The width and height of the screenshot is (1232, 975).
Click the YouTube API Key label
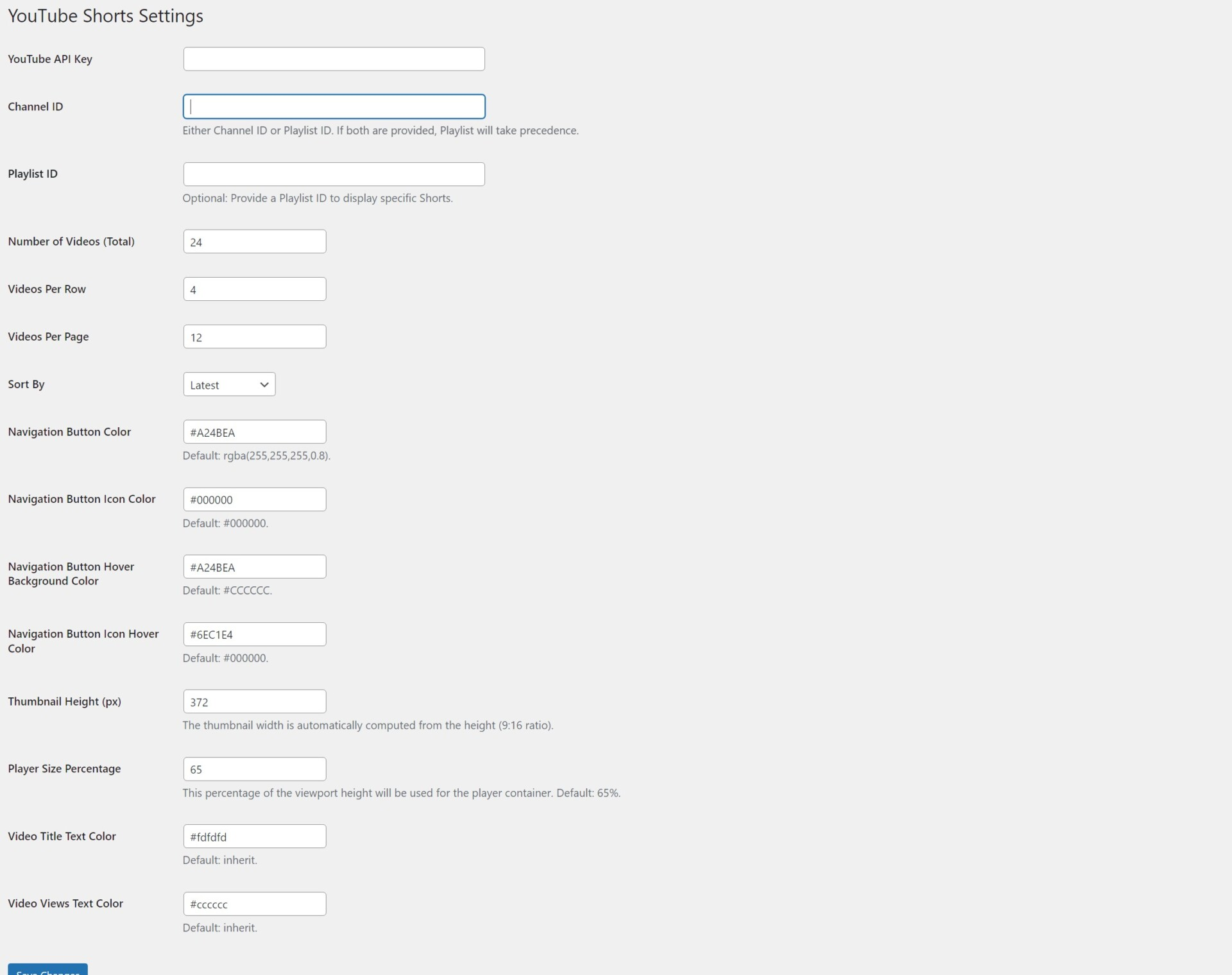click(x=50, y=59)
